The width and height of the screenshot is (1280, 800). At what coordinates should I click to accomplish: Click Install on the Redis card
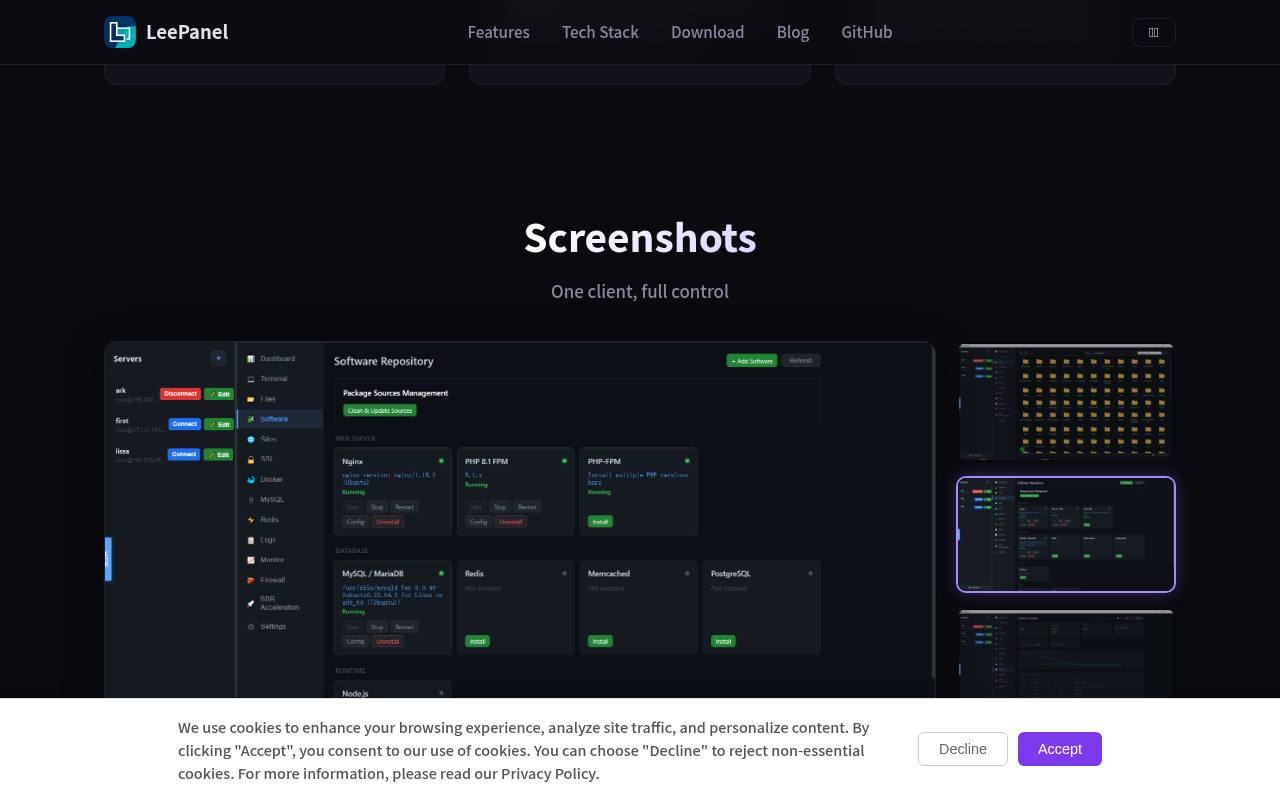[x=477, y=641]
